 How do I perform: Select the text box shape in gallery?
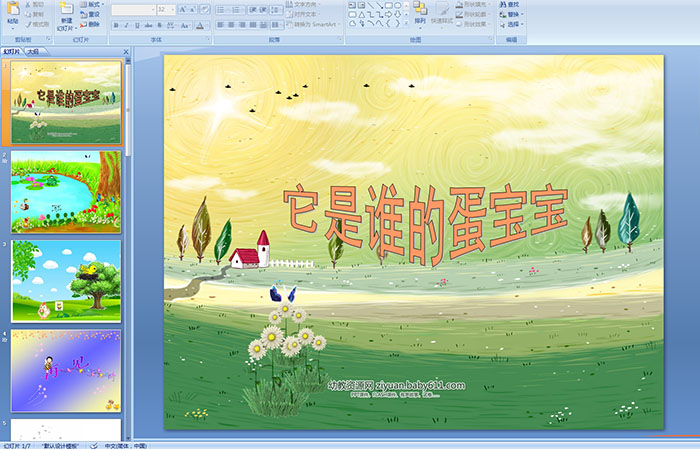tap(352, 5)
